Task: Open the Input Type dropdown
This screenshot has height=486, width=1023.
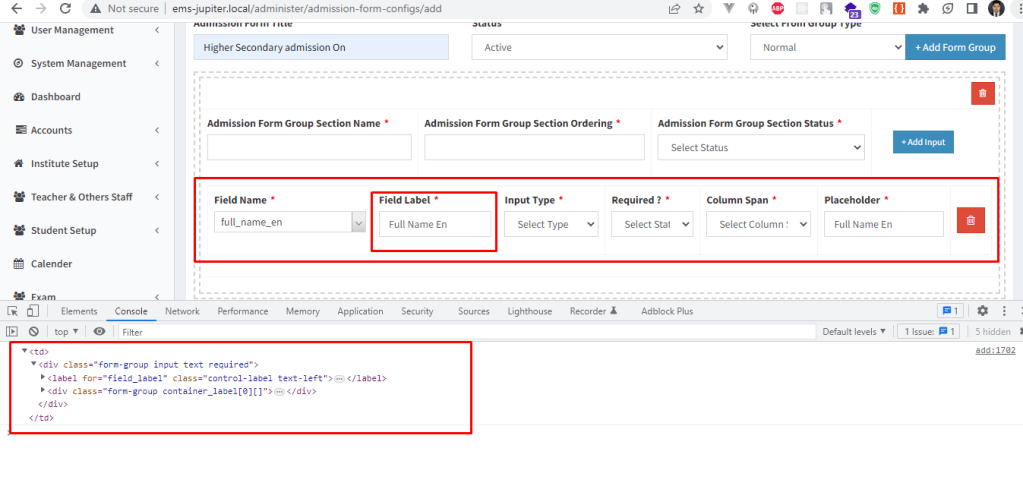Action: [x=550, y=225]
